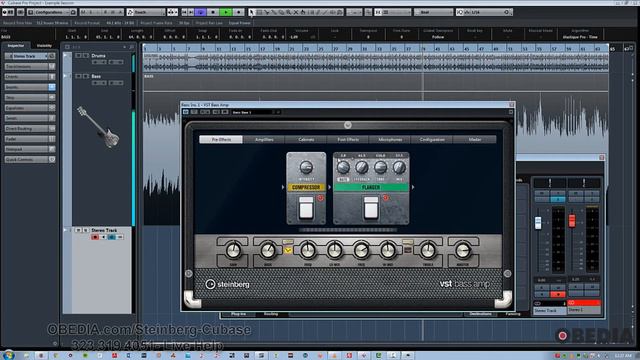Click the bass guitar track picture
The height and width of the screenshot is (360, 640).
coord(99,127)
